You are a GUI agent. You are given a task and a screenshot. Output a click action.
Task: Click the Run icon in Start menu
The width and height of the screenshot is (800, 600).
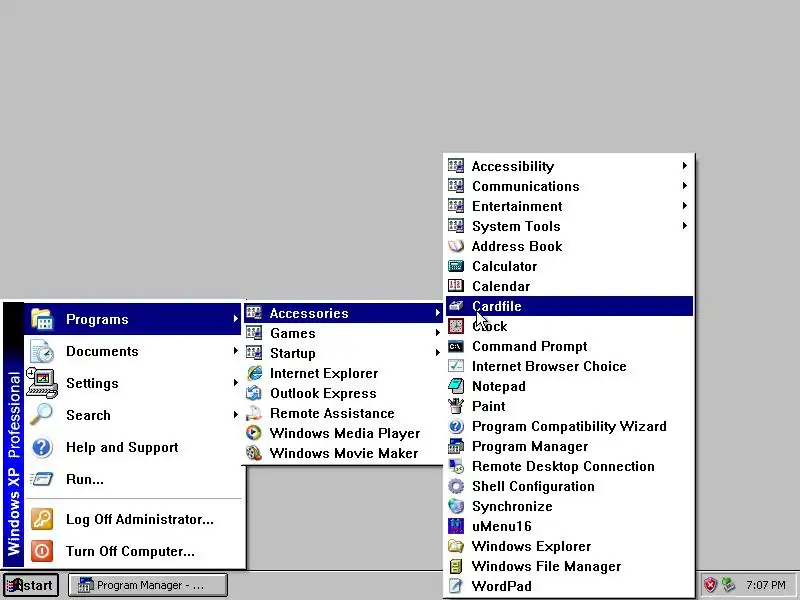pyautogui.click(x=42, y=480)
